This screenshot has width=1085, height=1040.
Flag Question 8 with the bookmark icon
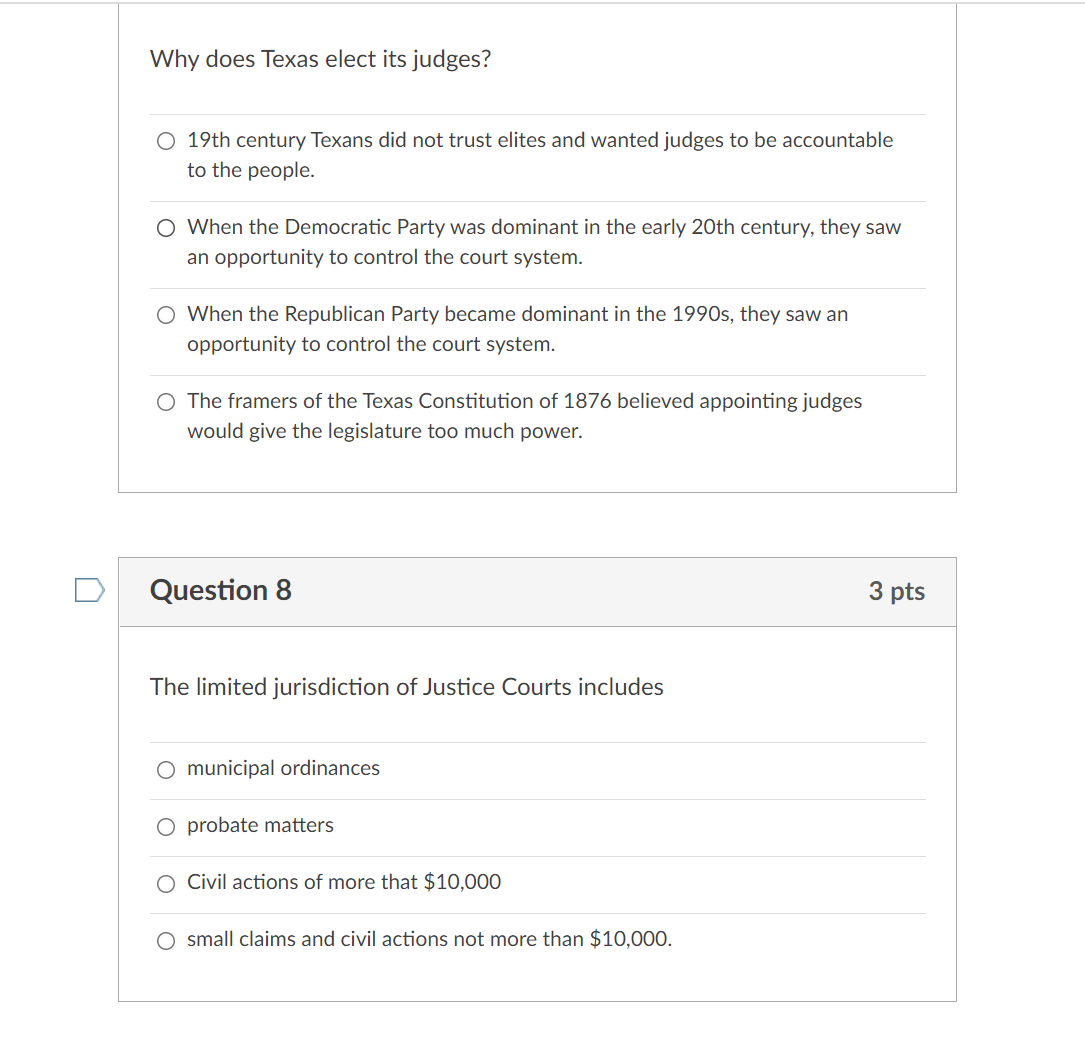[x=90, y=590]
